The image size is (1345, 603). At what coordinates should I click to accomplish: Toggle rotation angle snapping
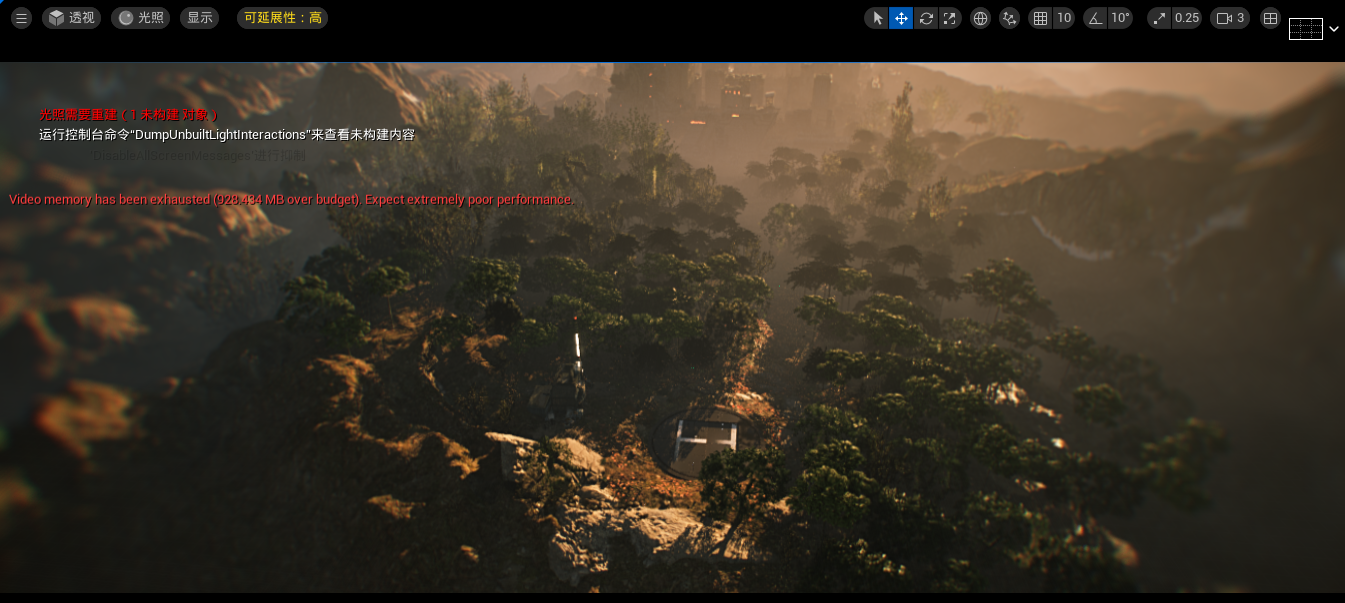tap(1095, 18)
